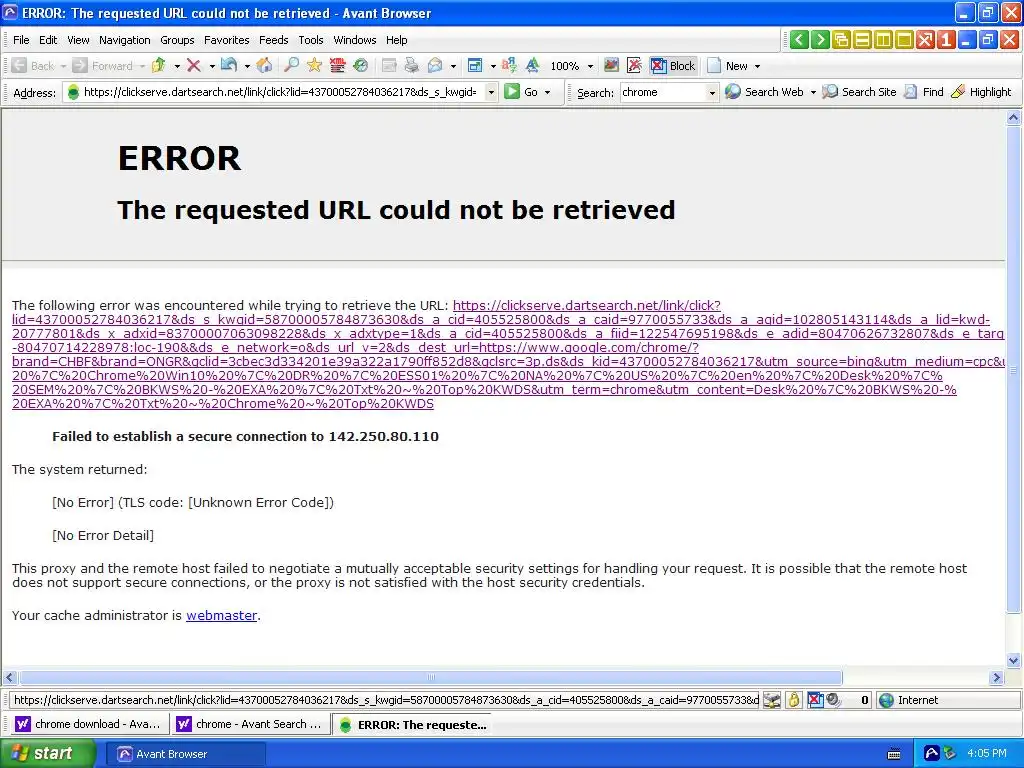Click the speaker sound icon in status bar
Screen dimensions: 1024x768
[833, 700]
